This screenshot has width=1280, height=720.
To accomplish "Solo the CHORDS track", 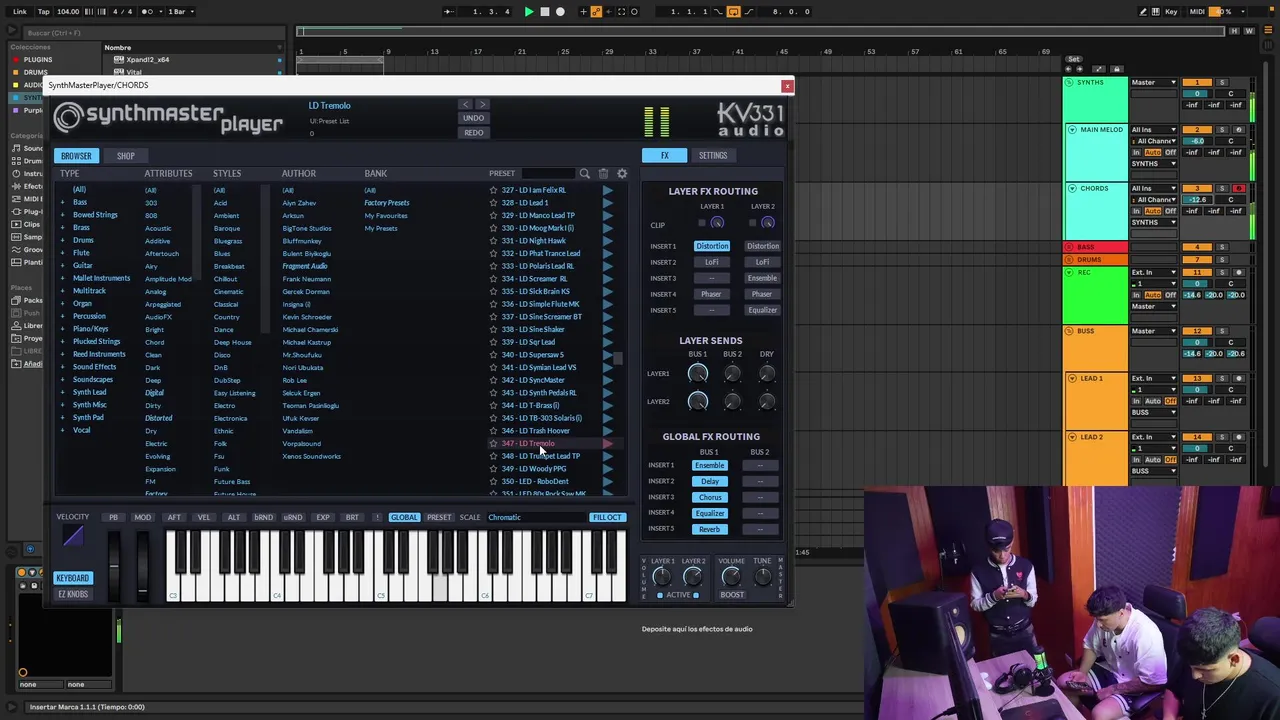I will (x=1221, y=189).
